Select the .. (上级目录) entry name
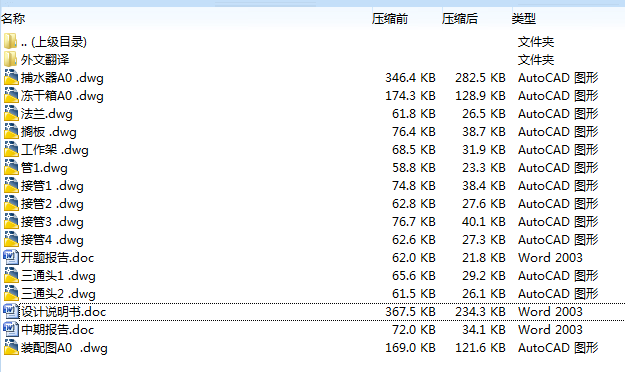This screenshot has height=372, width=625. coord(54,41)
